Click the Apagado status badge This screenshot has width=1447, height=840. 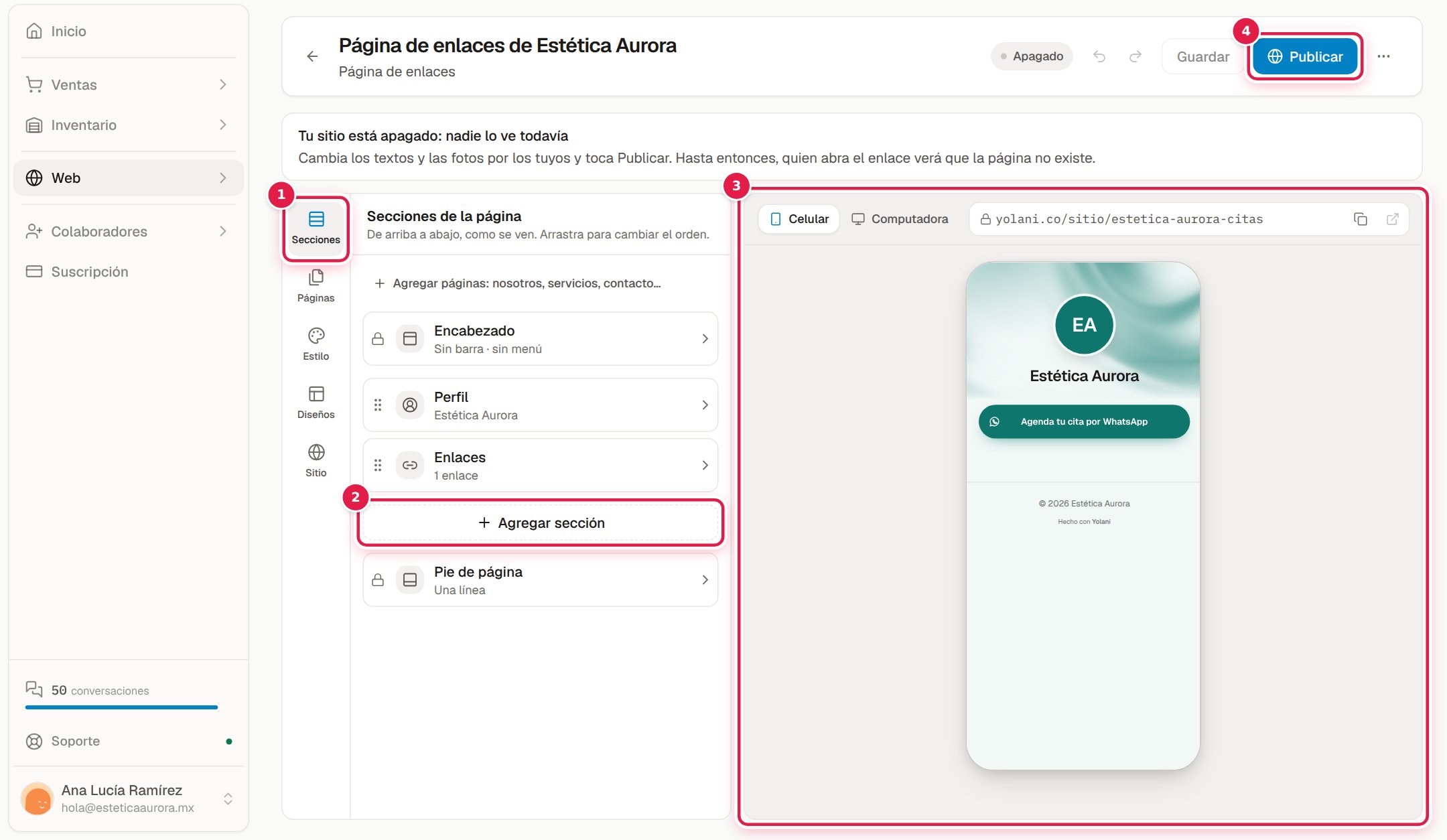pos(1032,56)
